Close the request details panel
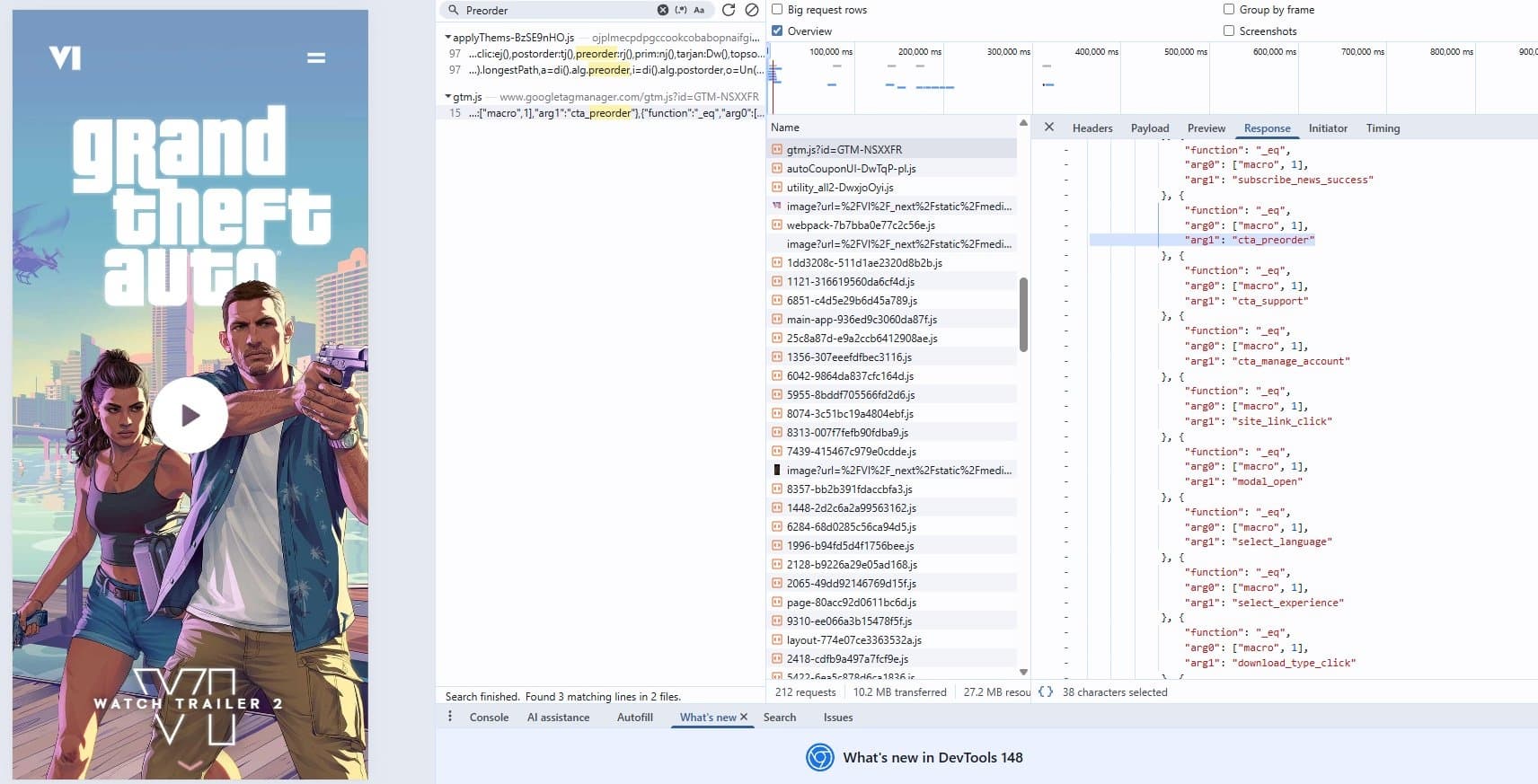The height and width of the screenshot is (784, 1538). tap(1048, 128)
